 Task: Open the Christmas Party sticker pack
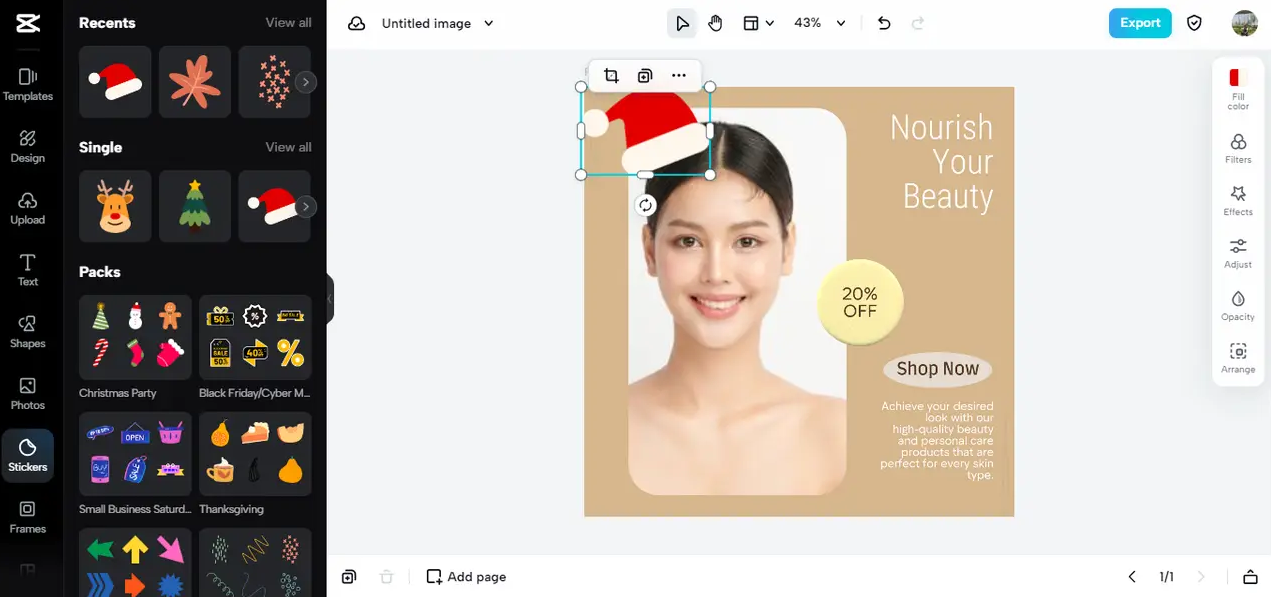135,337
